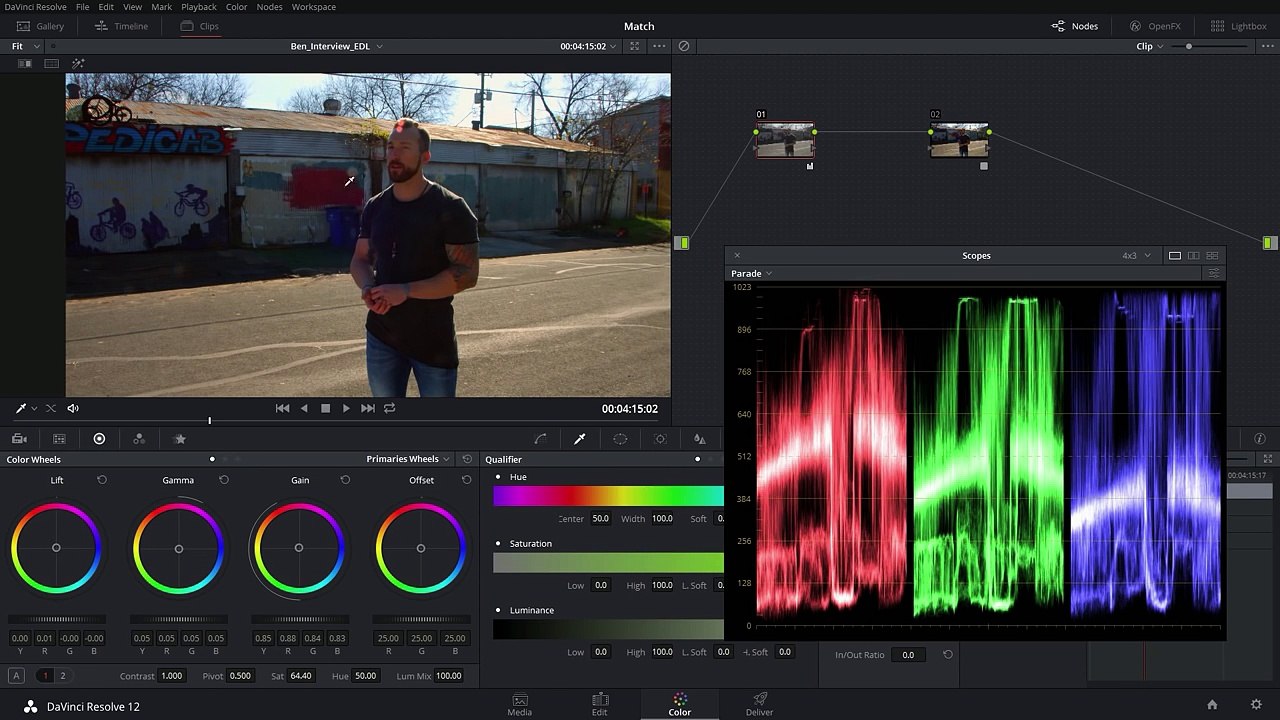1280x720 pixels.
Task: Expand Ben_Interview_EDL timeline dropdown
Action: [x=337, y=46]
